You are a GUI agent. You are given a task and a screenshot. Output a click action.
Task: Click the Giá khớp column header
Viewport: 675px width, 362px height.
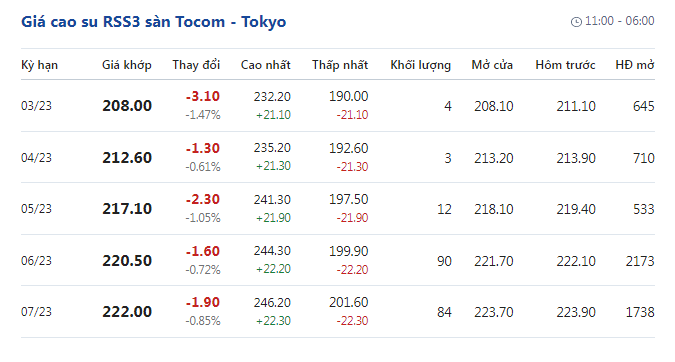127,65
